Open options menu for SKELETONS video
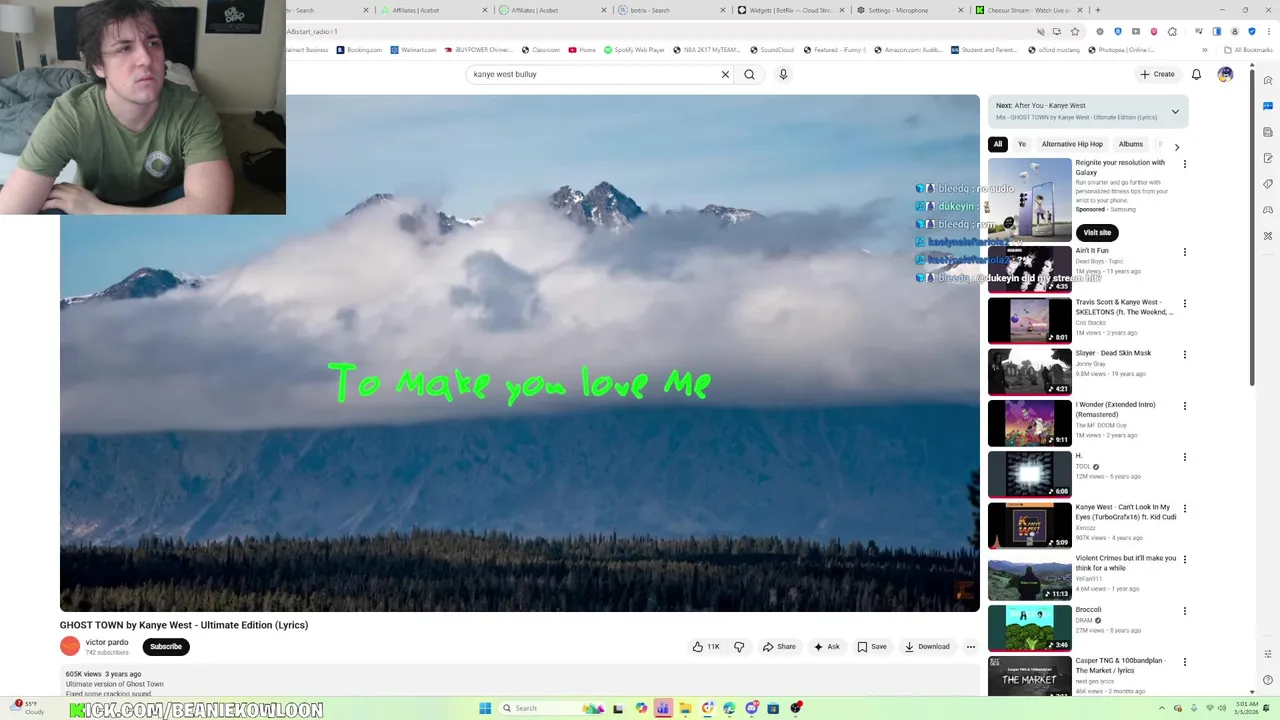Viewport: 1280px width, 720px height. pos(1185,303)
